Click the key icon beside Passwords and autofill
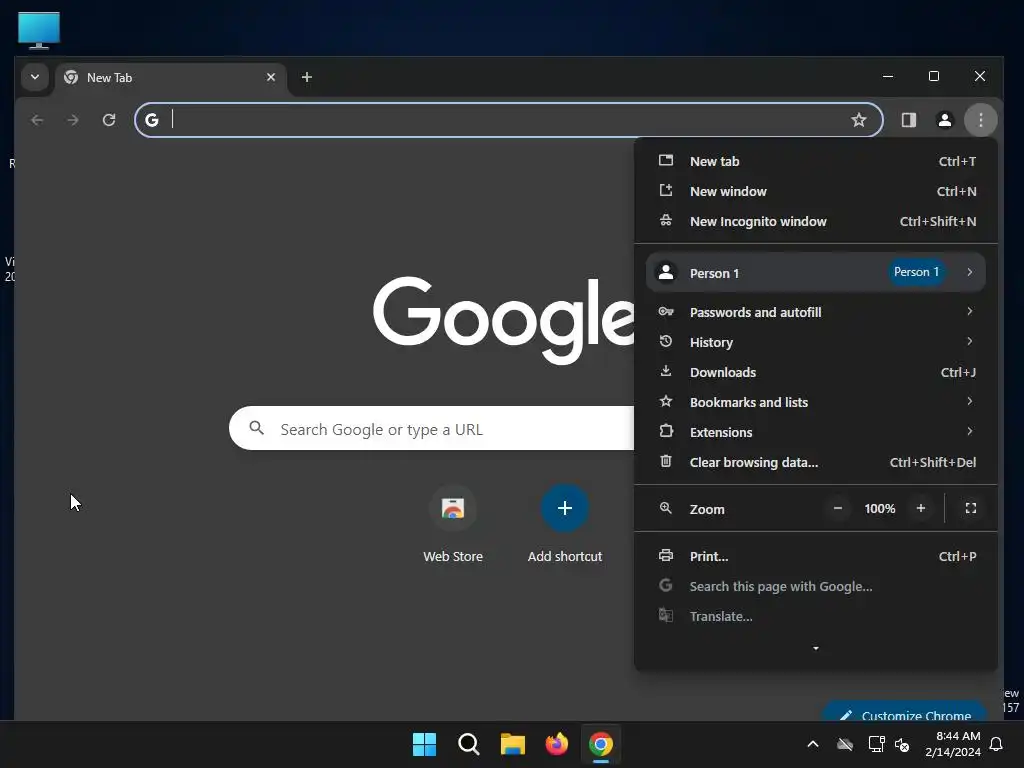This screenshot has height=768, width=1024. click(665, 312)
